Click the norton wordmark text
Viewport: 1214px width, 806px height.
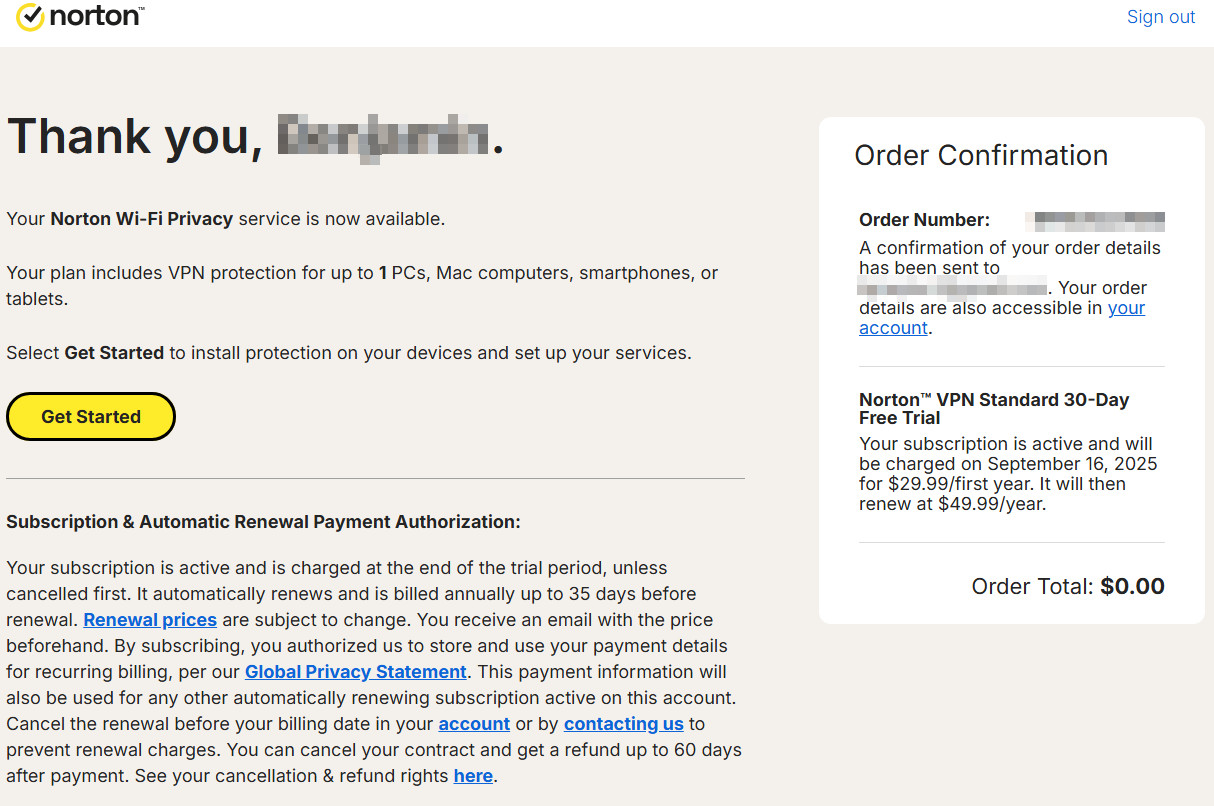96,16
